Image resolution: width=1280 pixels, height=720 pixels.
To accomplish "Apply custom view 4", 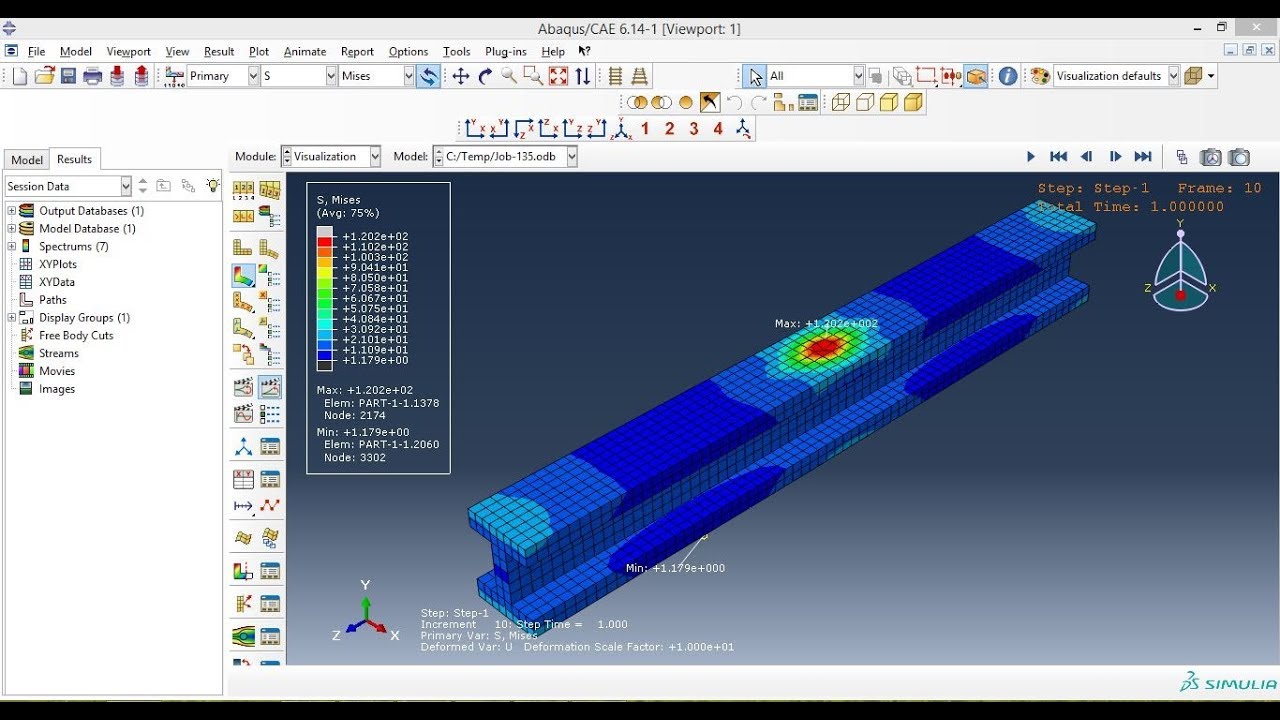I will click(718, 128).
